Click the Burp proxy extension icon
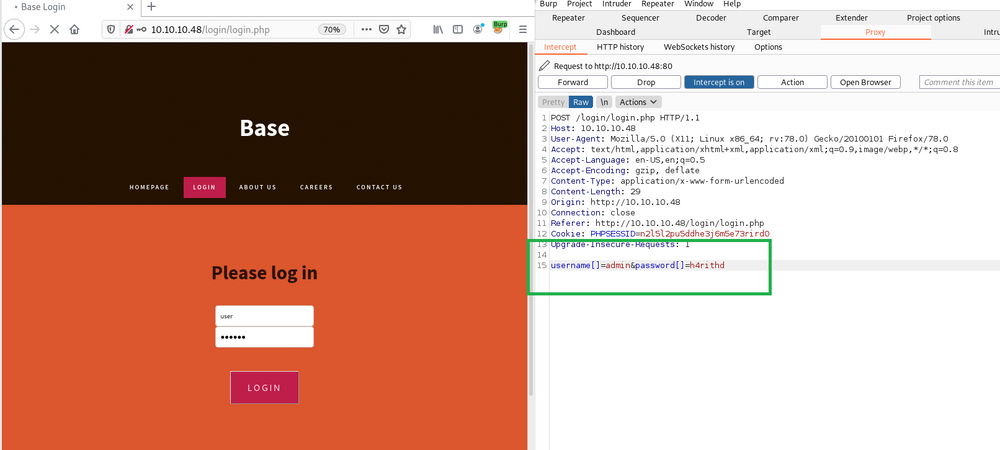Viewport: 1000px width, 450px height. tap(499, 28)
